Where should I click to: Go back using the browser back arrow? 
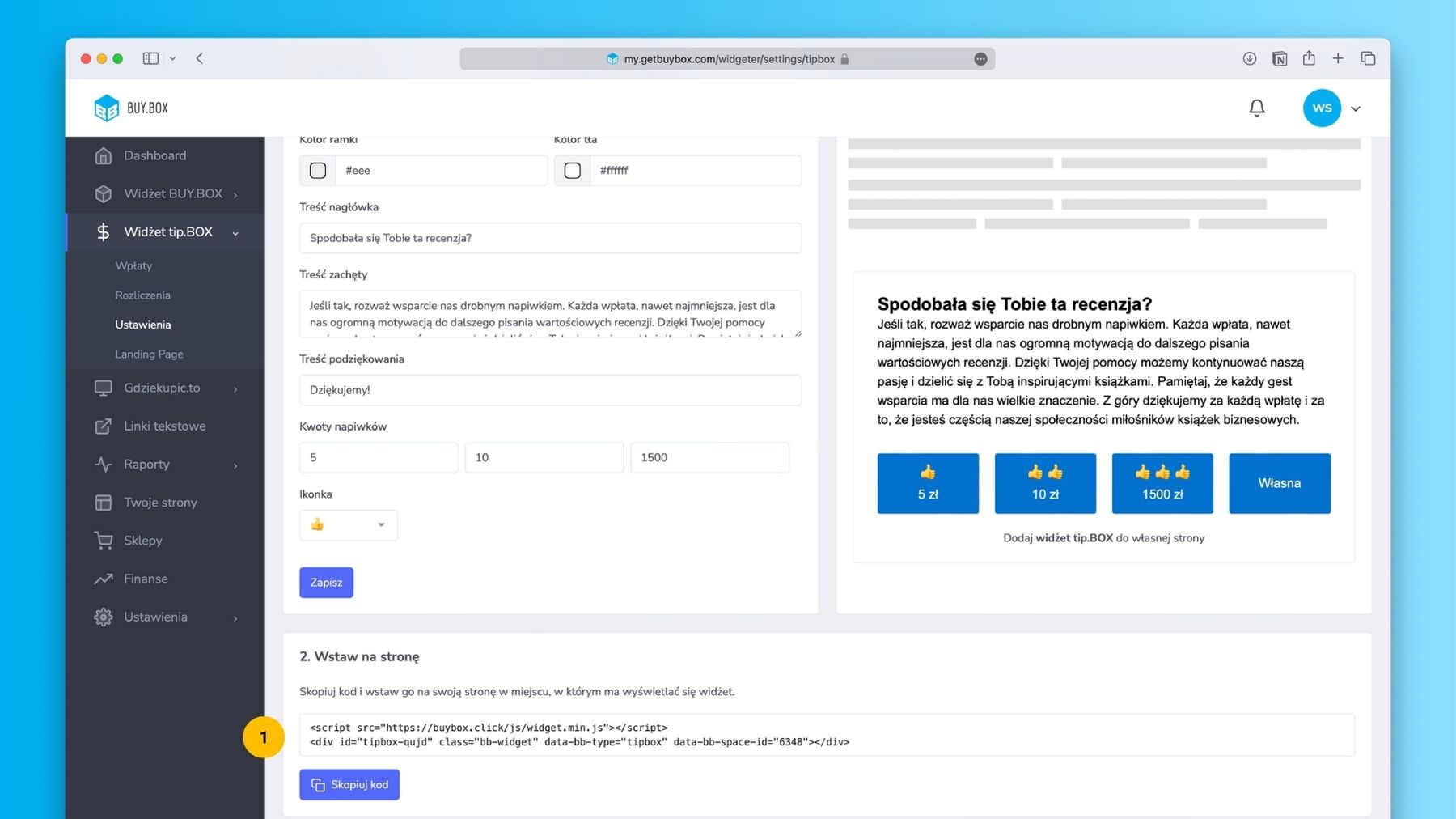[200, 58]
